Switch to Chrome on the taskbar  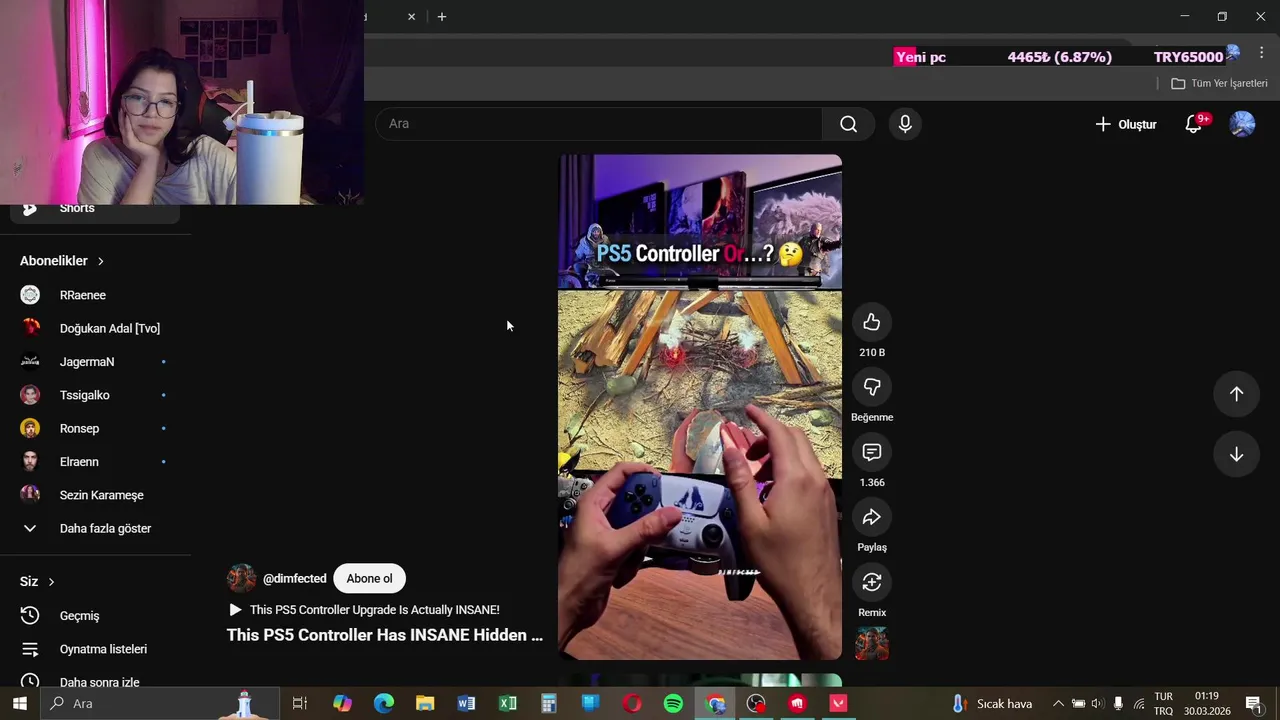click(715, 704)
